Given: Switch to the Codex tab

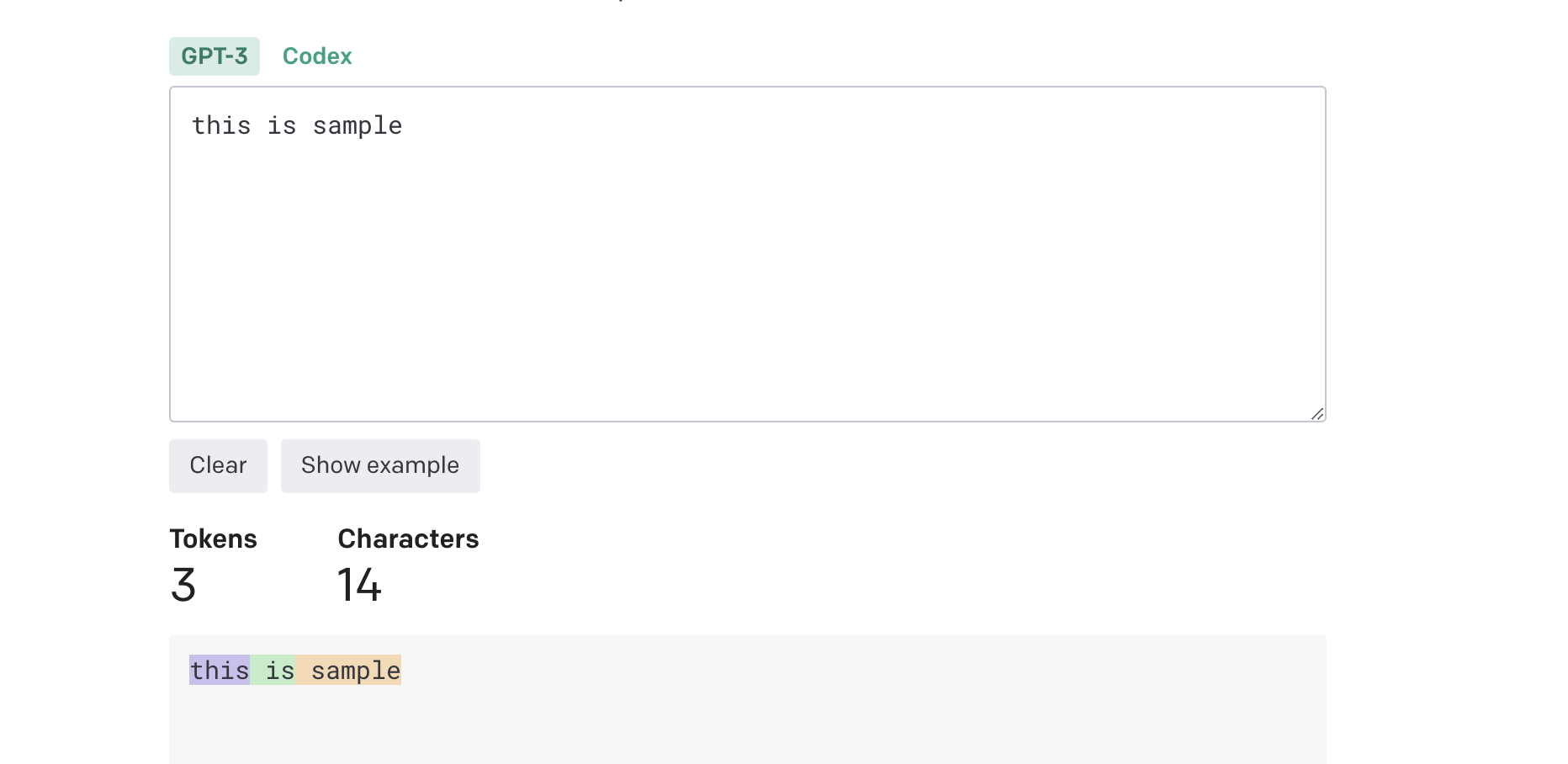Looking at the screenshot, I should (317, 56).
